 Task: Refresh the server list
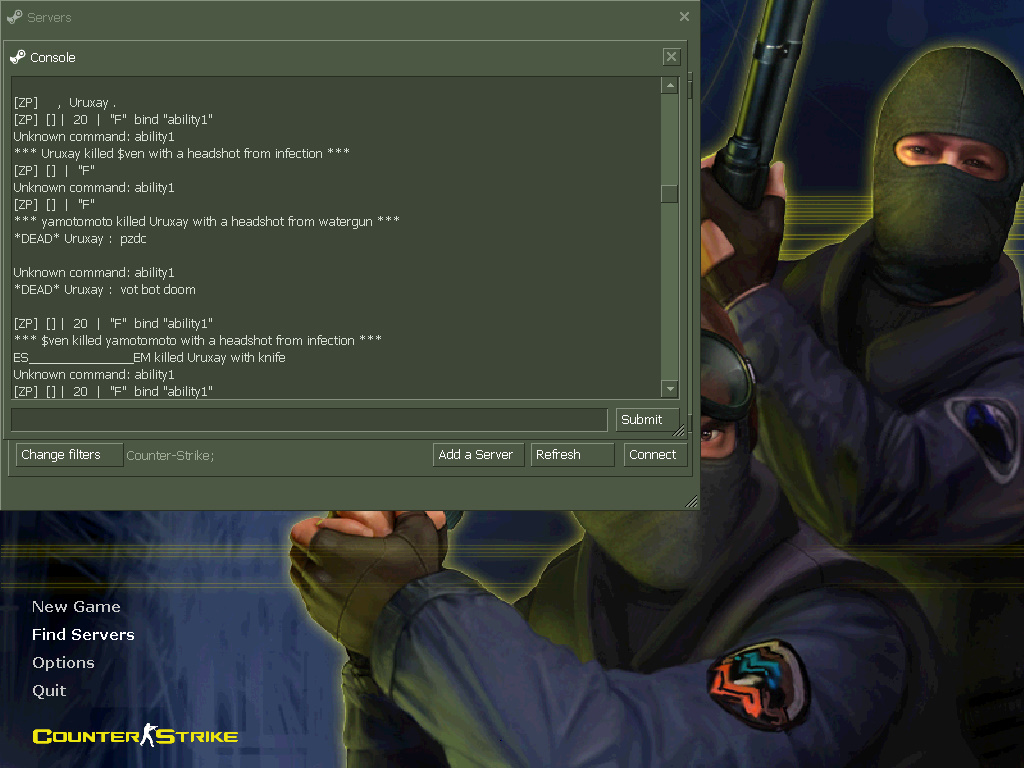(x=572, y=455)
